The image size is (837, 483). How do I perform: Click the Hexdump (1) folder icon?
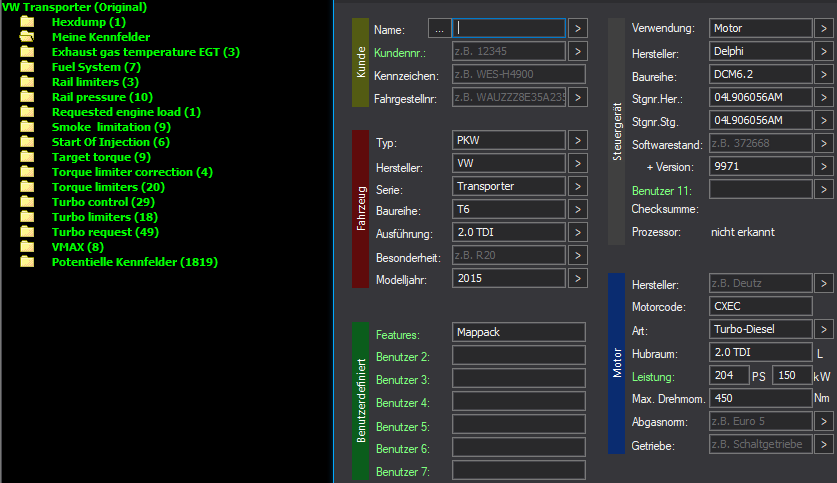27,22
